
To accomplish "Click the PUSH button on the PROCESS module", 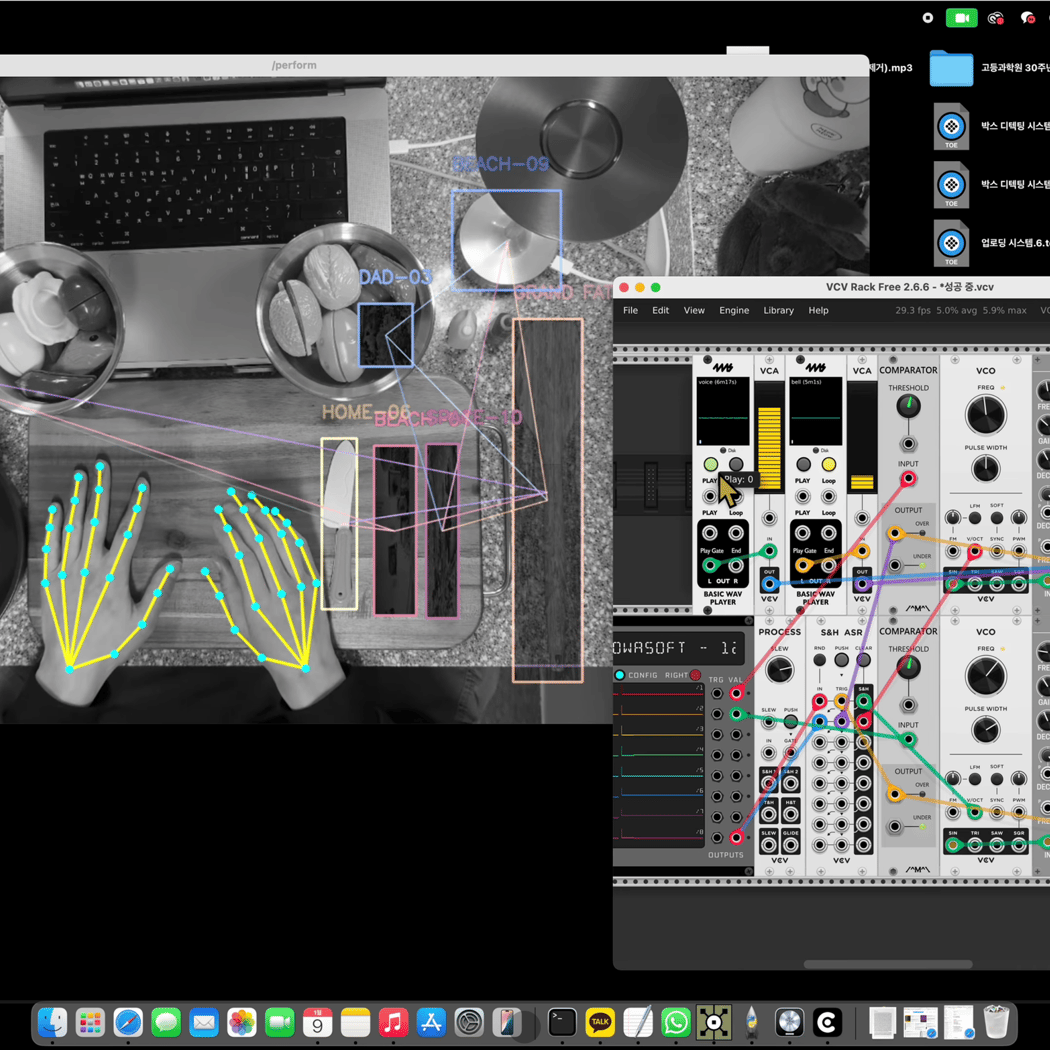I will [x=791, y=721].
